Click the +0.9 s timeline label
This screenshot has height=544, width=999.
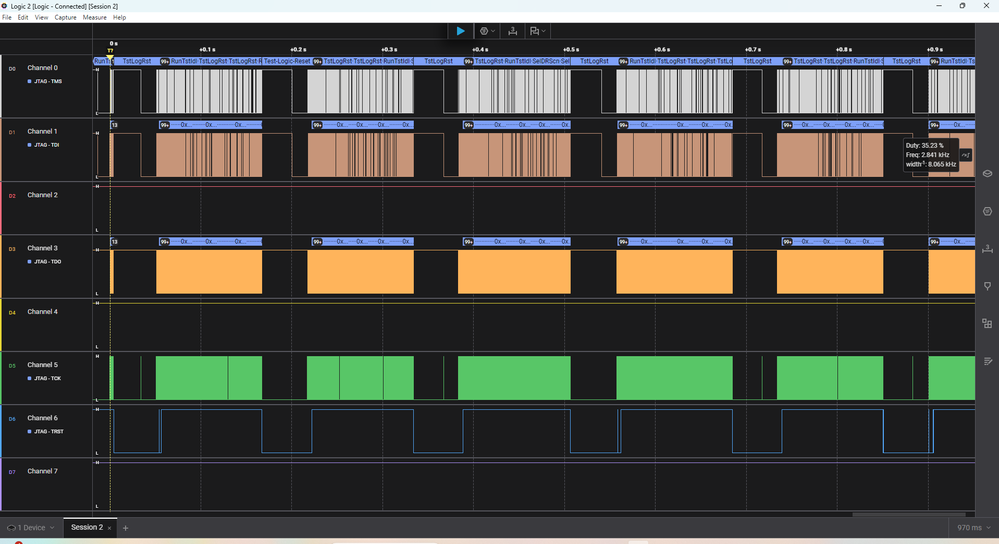pyautogui.click(x=934, y=49)
